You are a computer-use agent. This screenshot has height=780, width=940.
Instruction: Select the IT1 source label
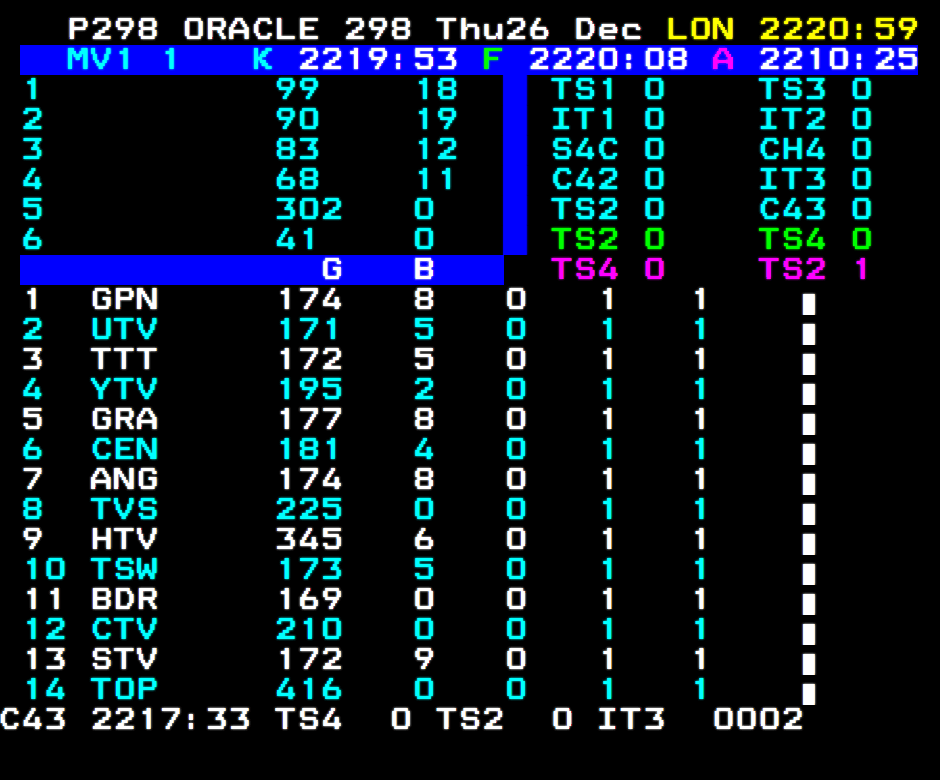(583, 119)
